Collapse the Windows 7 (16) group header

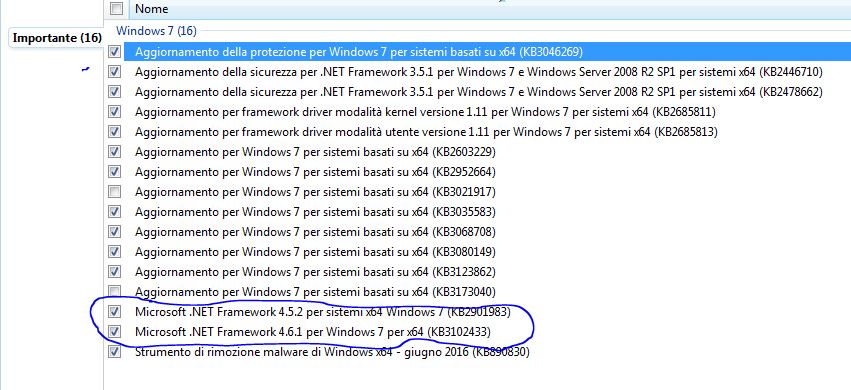pyautogui.click(x=156, y=30)
